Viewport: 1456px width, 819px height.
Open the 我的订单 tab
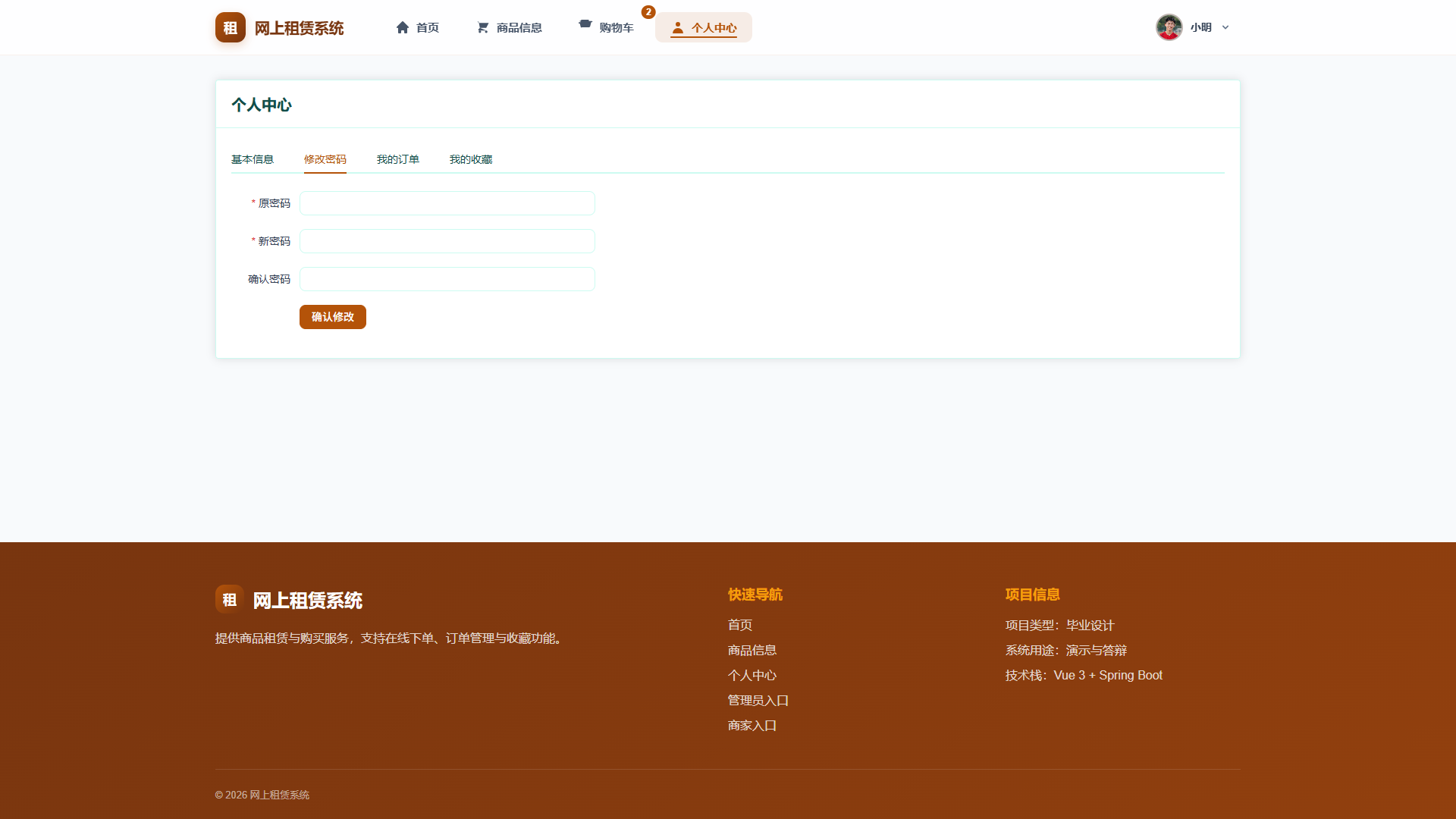[x=398, y=159]
